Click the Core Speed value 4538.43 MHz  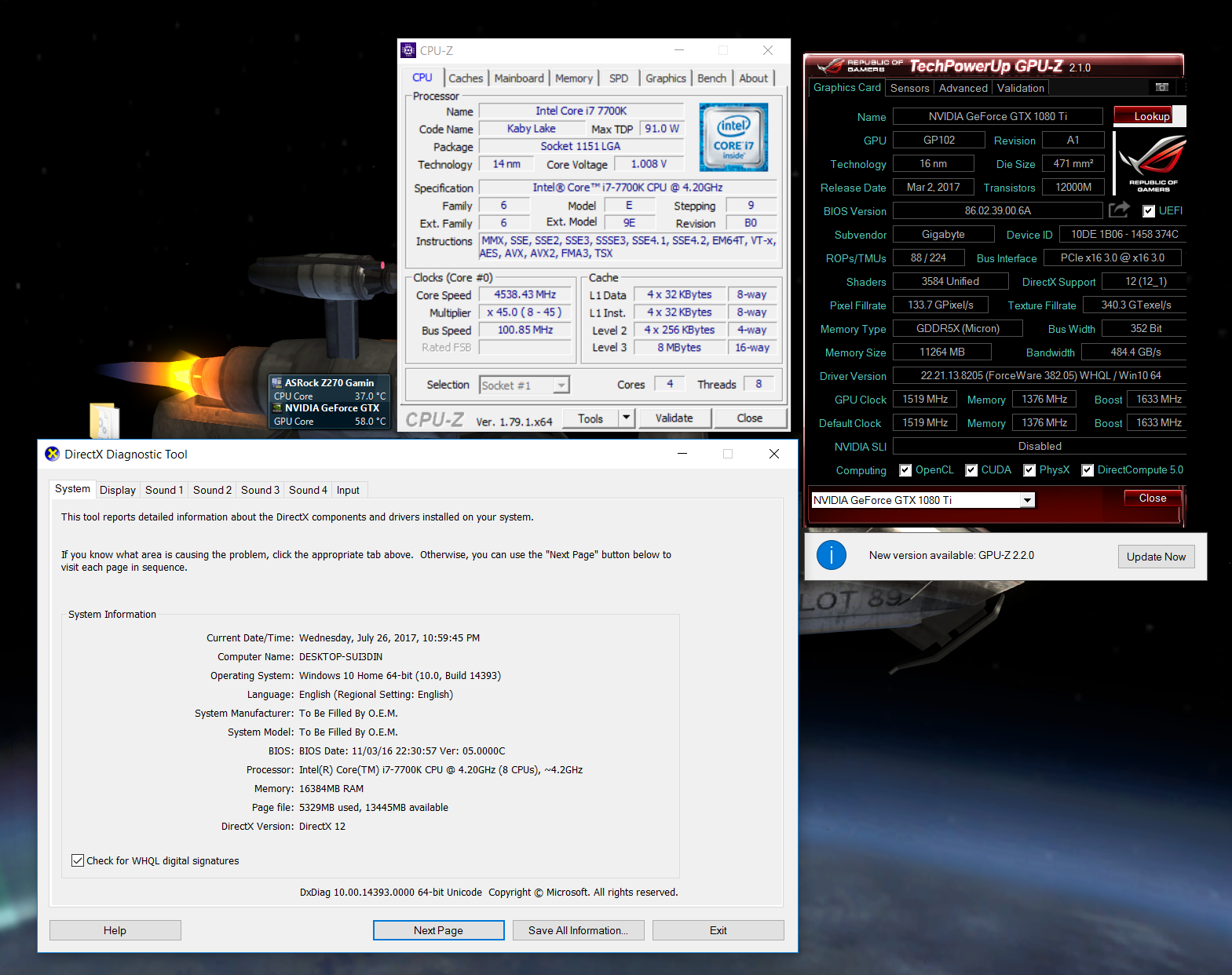click(525, 294)
